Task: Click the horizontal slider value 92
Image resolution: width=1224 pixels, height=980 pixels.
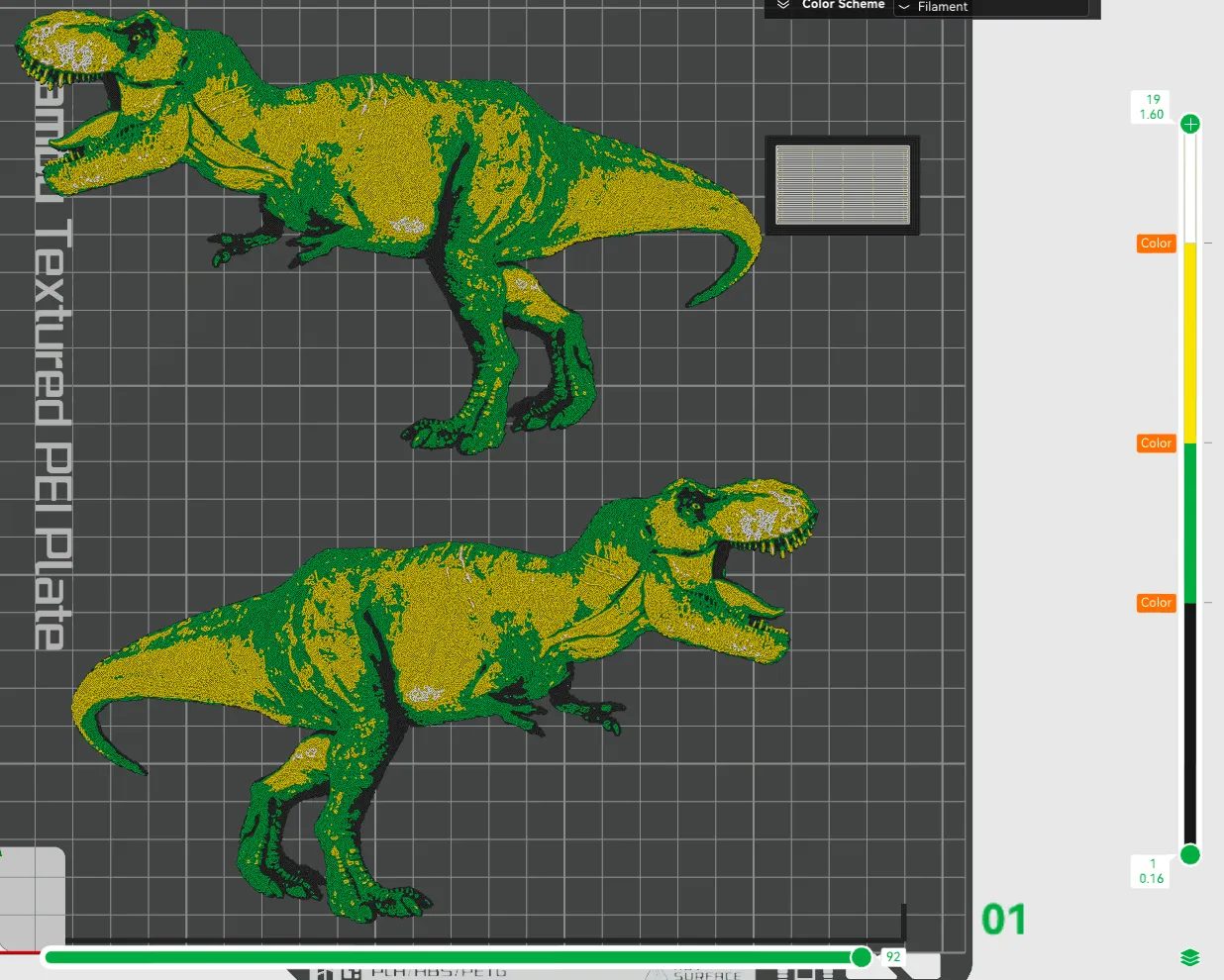Action: tap(893, 956)
